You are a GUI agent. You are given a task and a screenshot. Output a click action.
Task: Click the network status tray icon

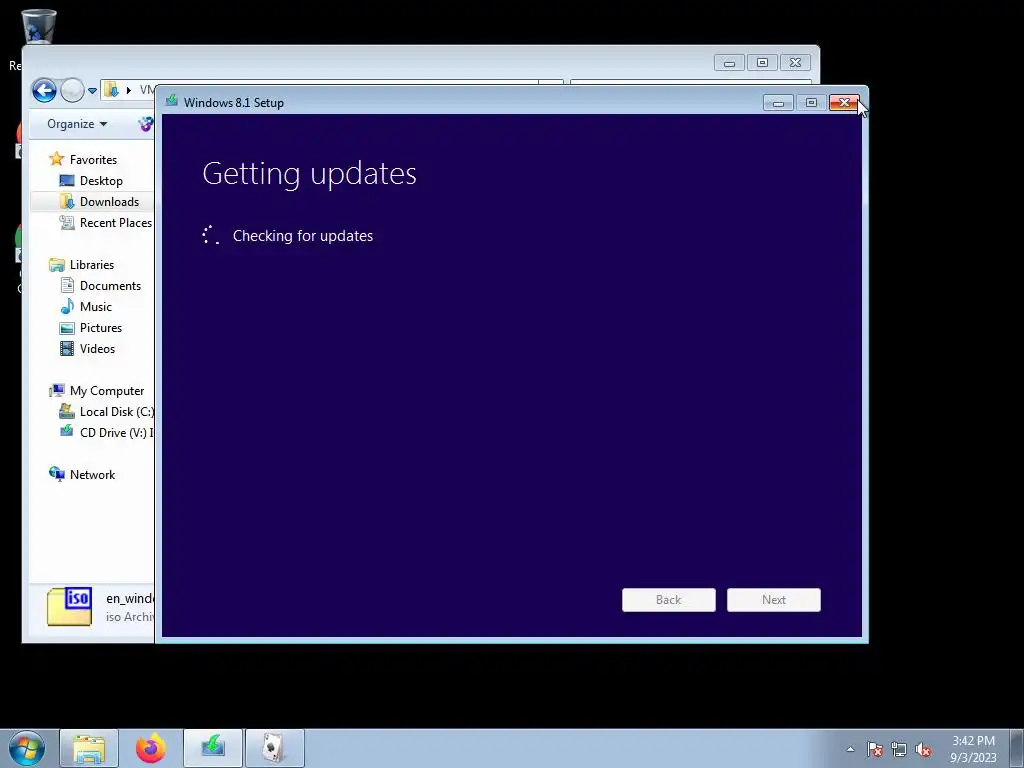point(899,749)
